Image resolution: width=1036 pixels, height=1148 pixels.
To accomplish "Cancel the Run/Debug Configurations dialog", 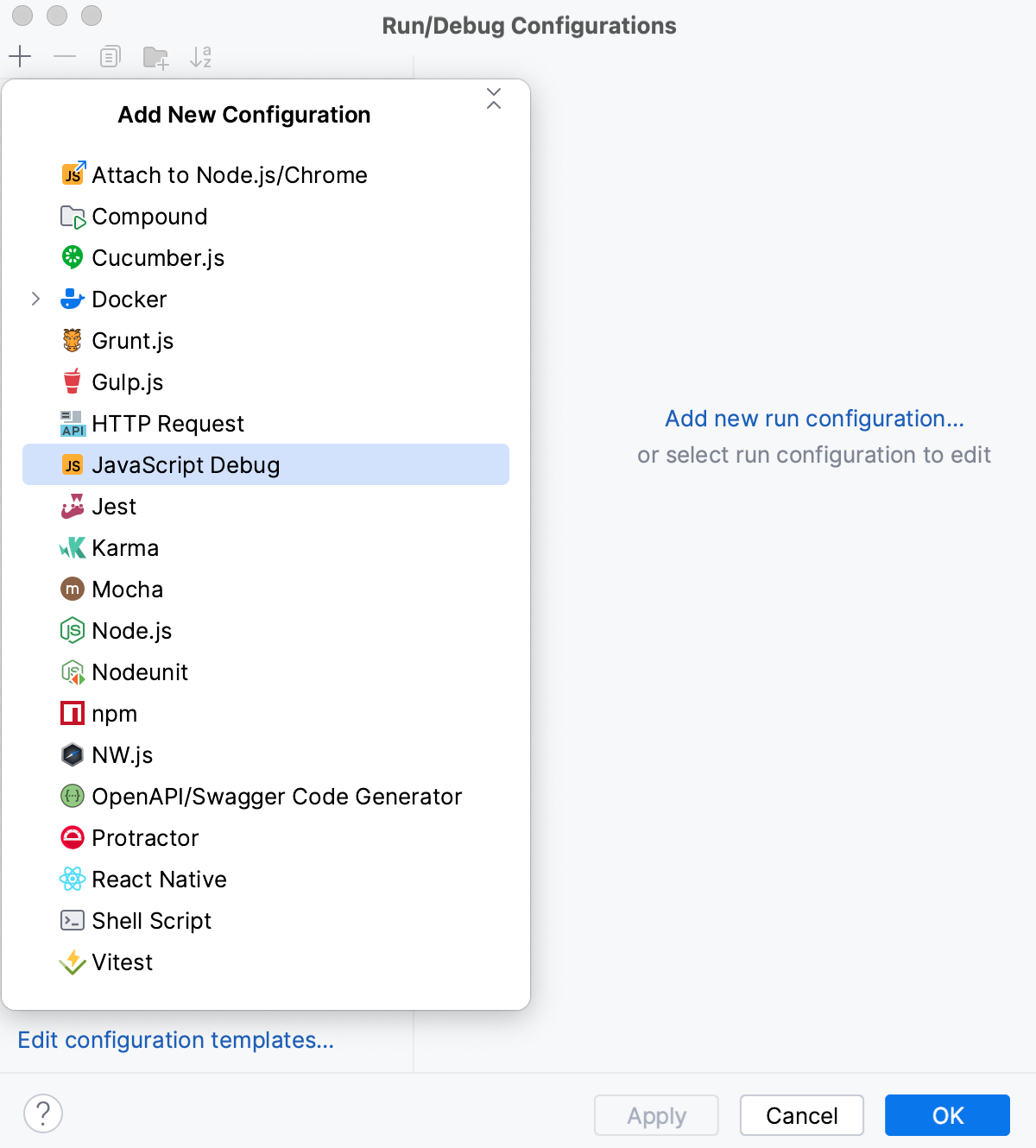I will (x=801, y=1115).
